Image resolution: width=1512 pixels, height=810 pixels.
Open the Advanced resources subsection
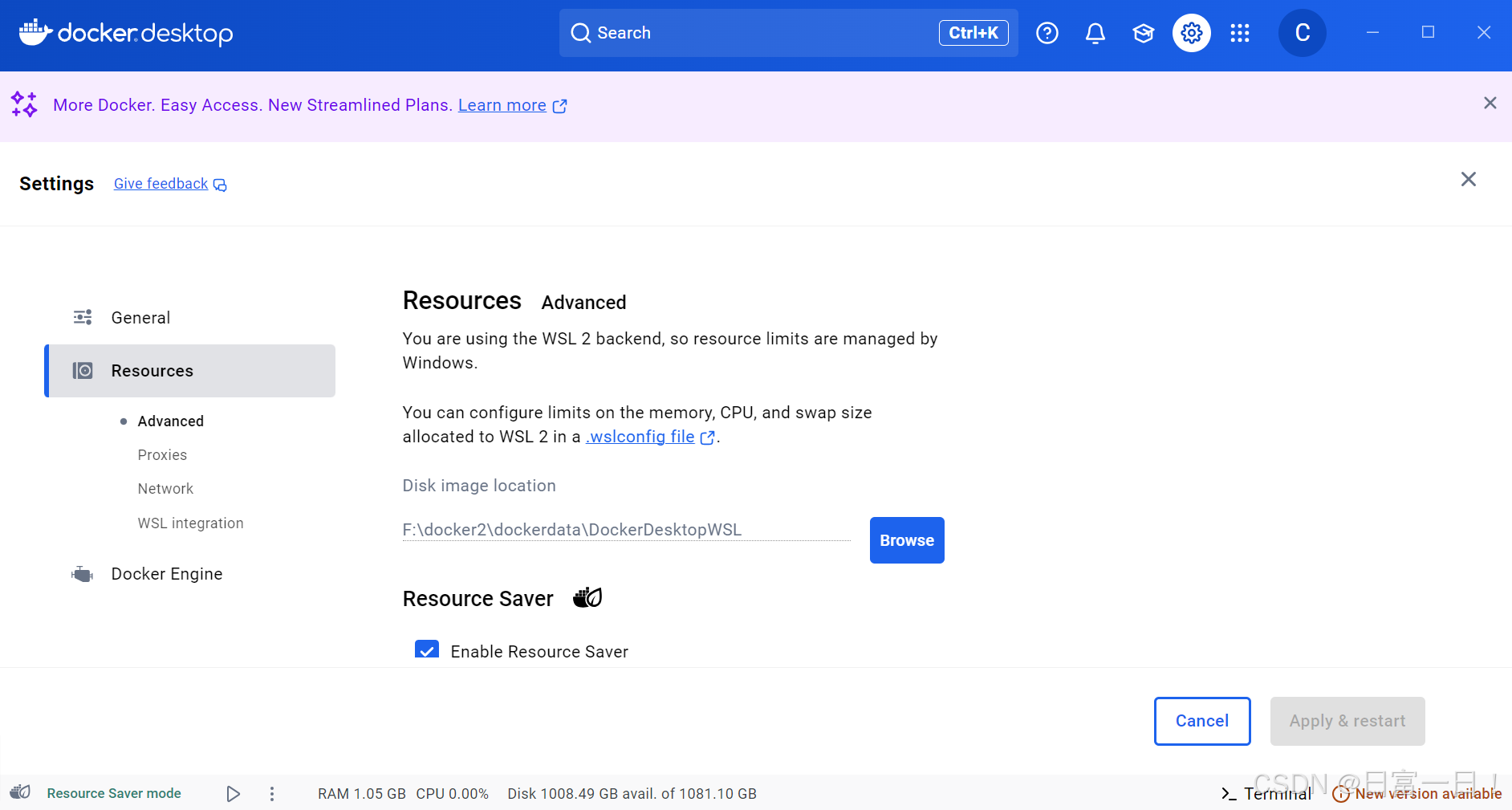[171, 421]
